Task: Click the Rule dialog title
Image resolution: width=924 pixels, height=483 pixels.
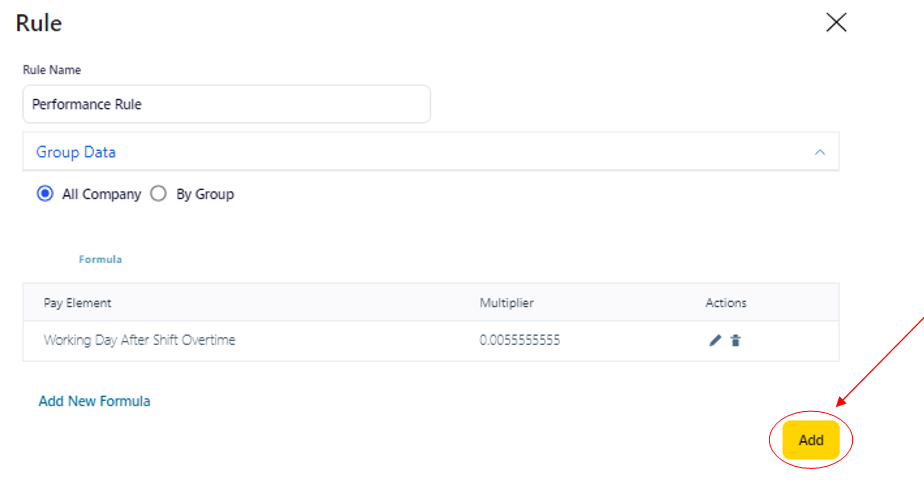Action: [x=39, y=22]
